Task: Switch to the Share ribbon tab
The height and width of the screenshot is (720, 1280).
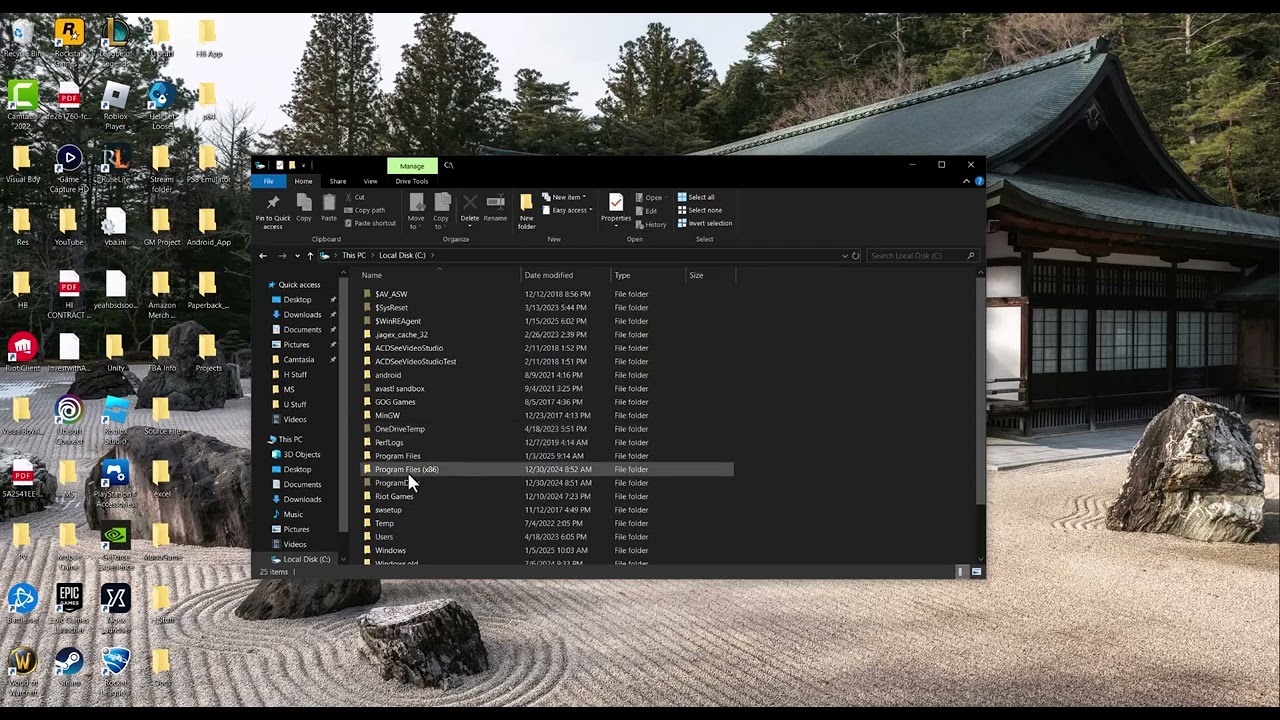Action: [338, 181]
